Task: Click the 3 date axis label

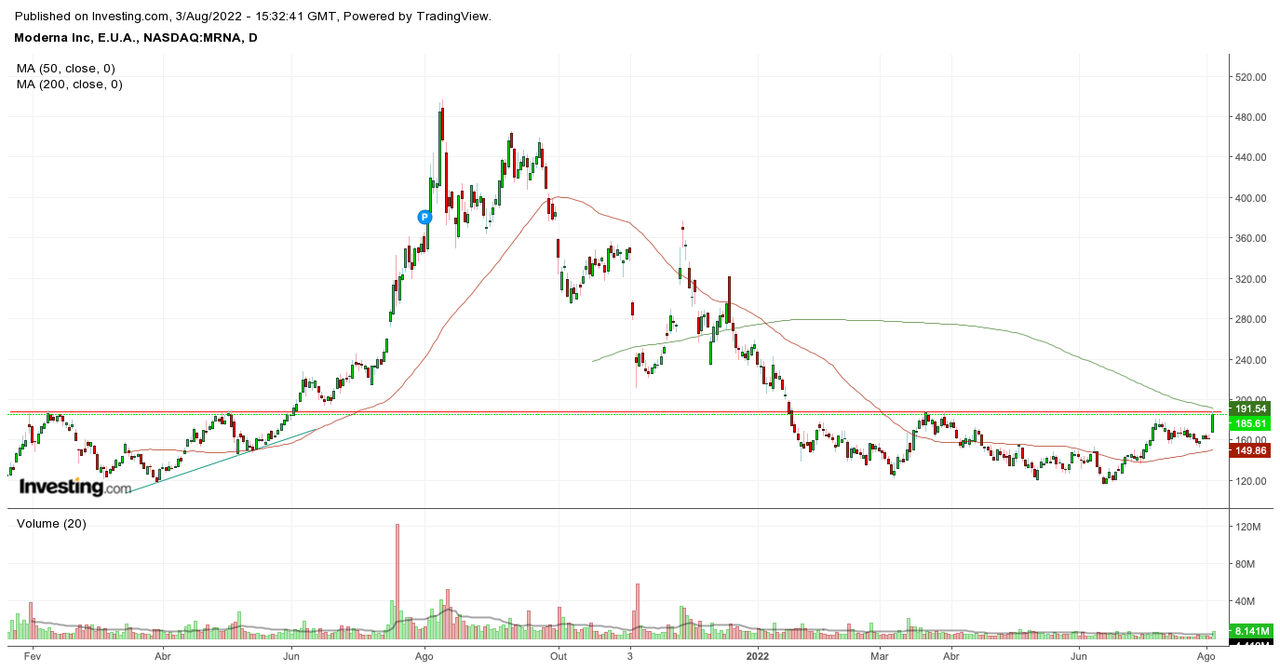Action: [x=630, y=656]
